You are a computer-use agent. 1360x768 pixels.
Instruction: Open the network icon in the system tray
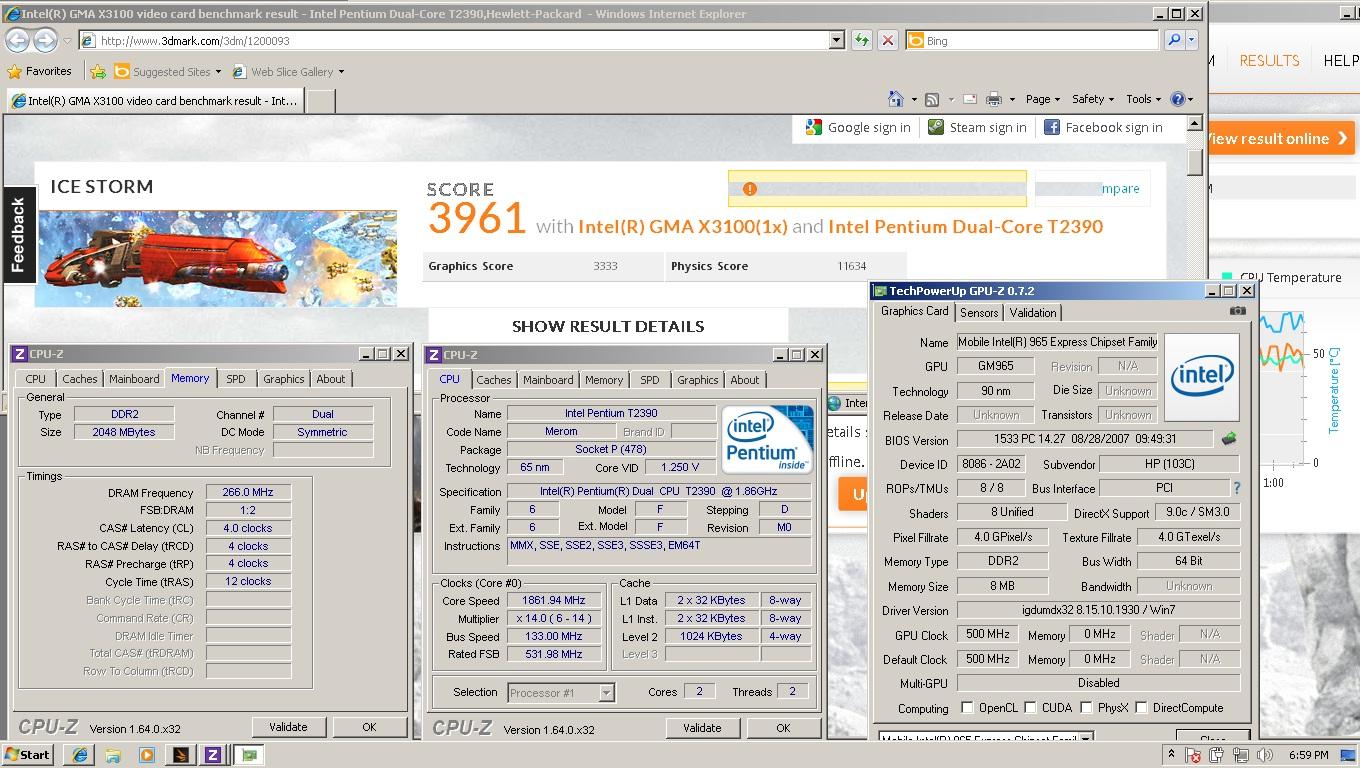tap(1243, 755)
